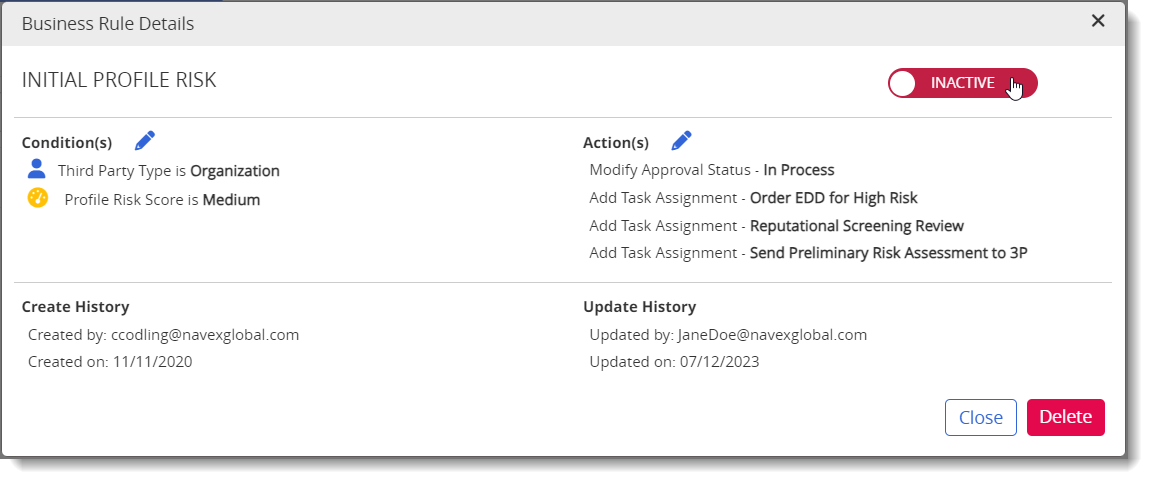Click the white knob of the Inactive switch
Image resolution: width=1151 pixels, height=482 pixels.
click(x=904, y=84)
